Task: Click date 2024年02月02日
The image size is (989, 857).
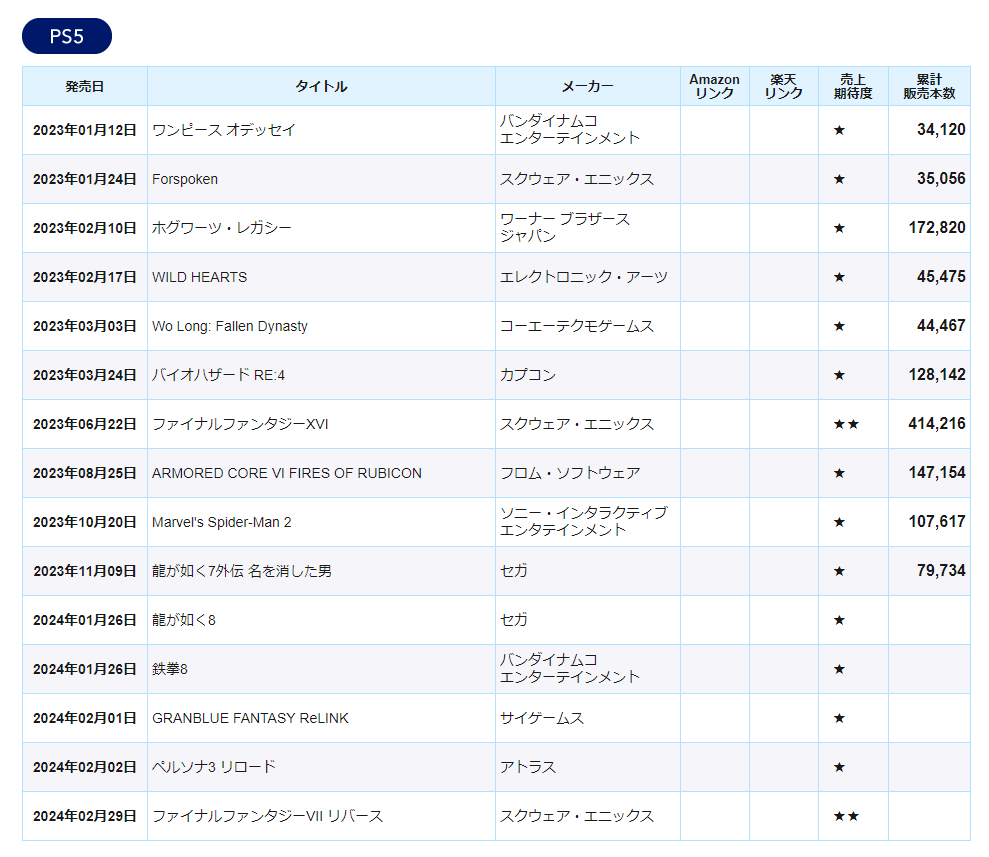Action: click(x=85, y=767)
